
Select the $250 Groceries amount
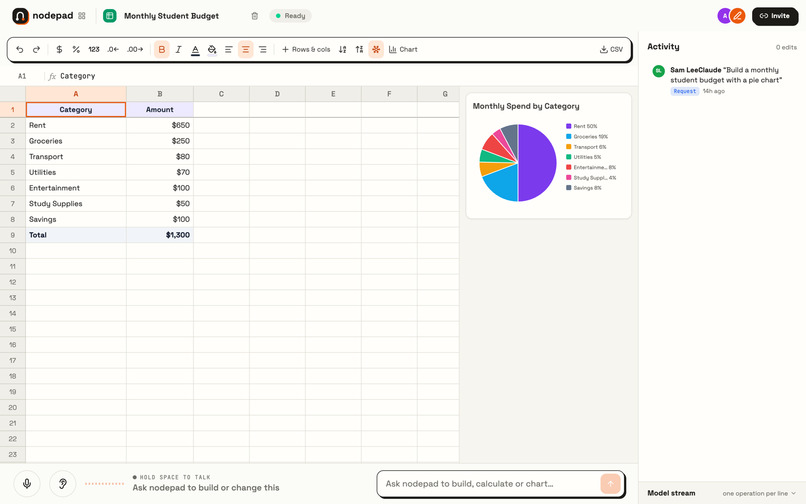160,141
